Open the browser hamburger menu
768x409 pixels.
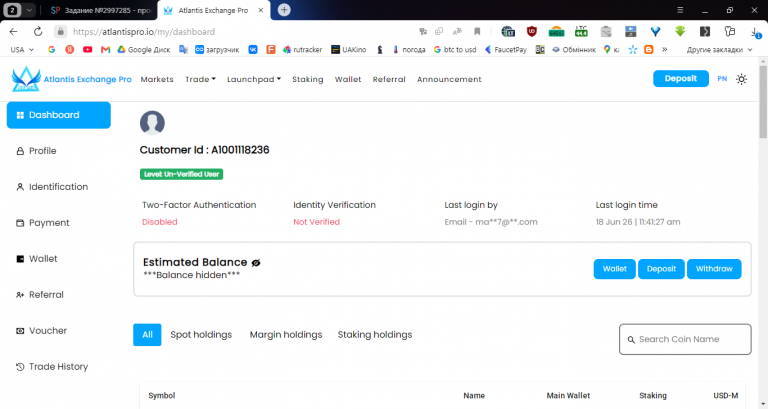(680, 10)
